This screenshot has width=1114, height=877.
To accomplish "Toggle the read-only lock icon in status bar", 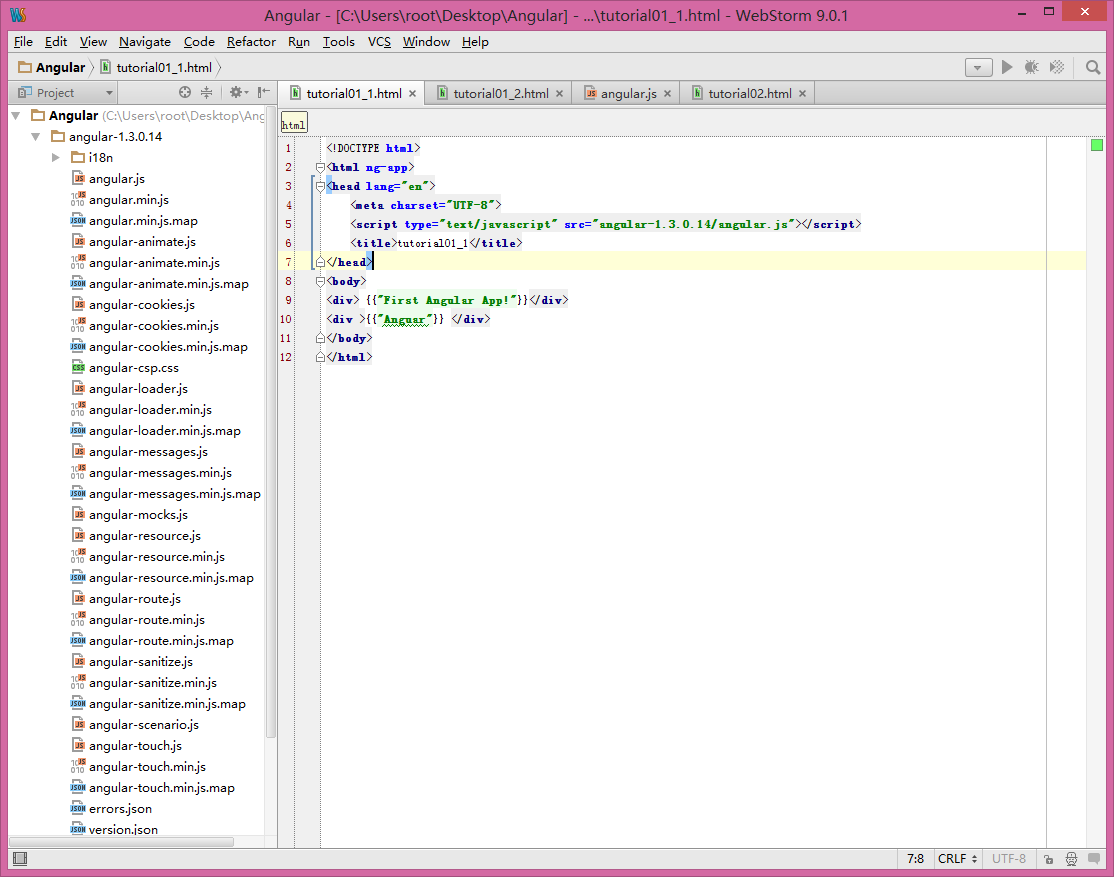I will (x=1048, y=859).
